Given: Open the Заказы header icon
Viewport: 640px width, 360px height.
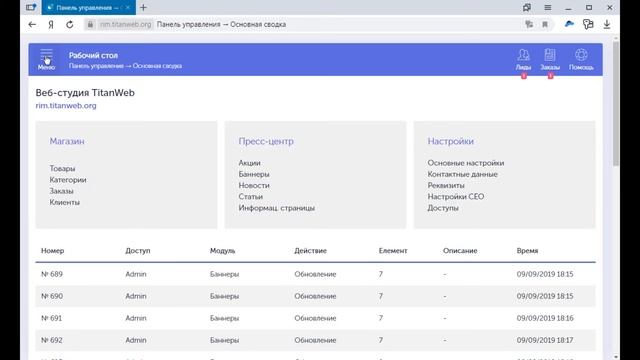Looking at the screenshot, I should (x=550, y=60).
